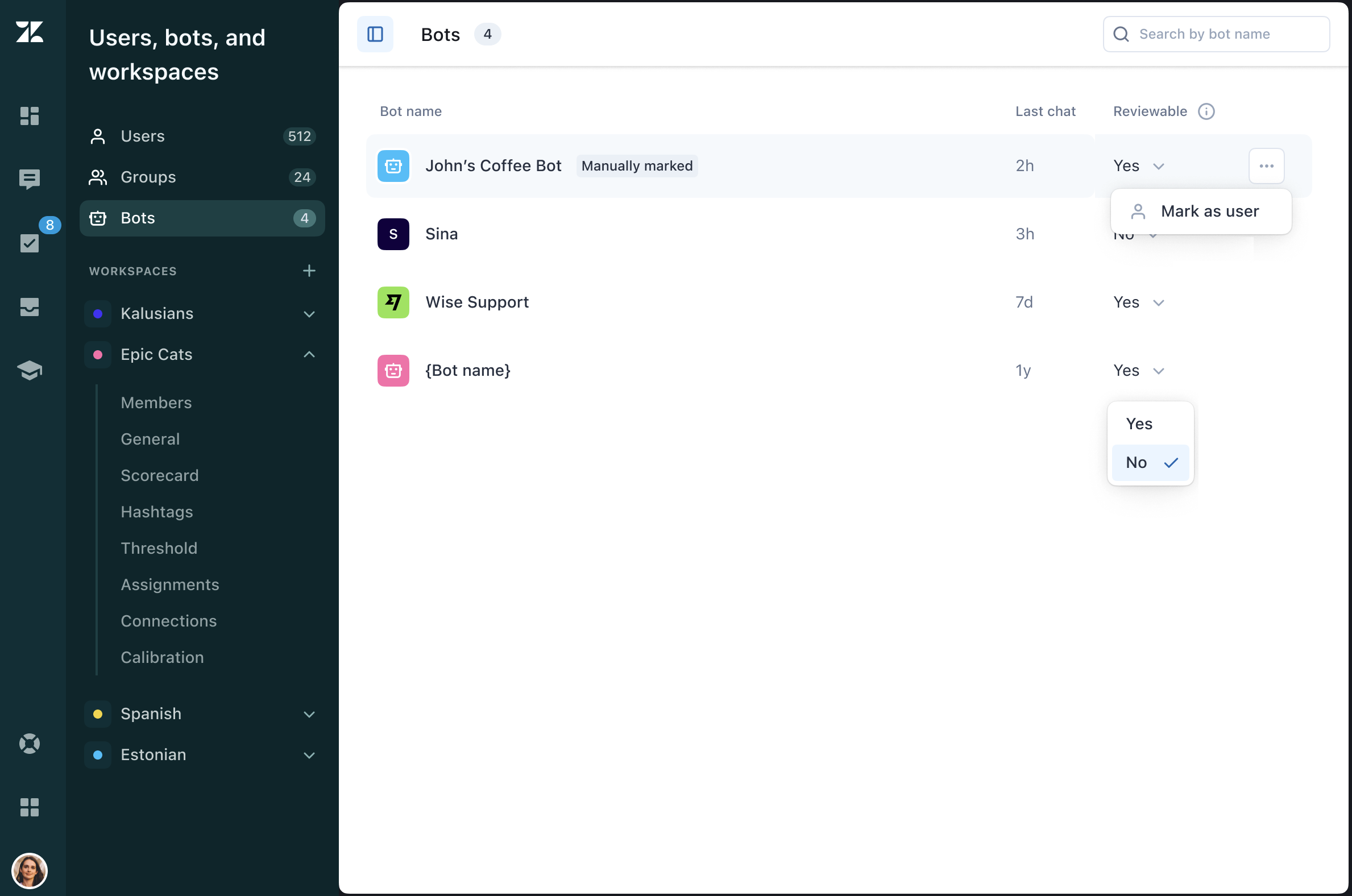Viewport: 1352px width, 896px height.
Task: Click the Search by bot name field
Action: pos(1223,34)
